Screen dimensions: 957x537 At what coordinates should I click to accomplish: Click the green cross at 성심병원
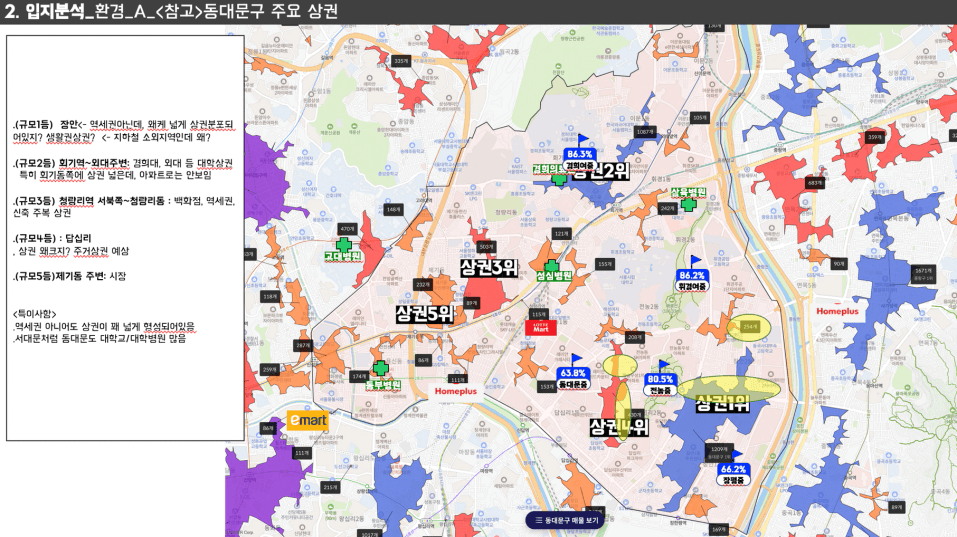tap(551, 264)
